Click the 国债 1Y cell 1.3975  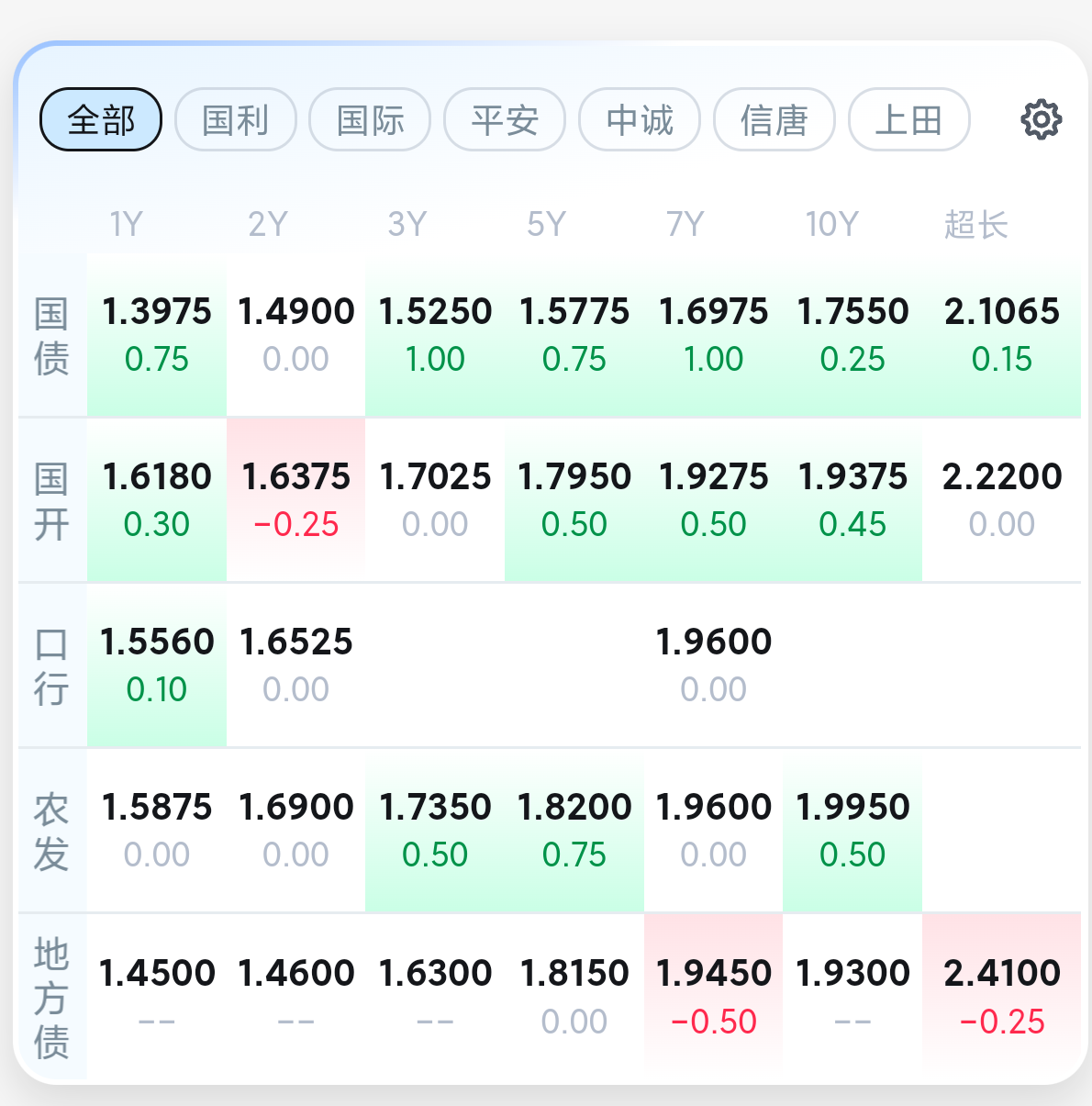tap(157, 335)
